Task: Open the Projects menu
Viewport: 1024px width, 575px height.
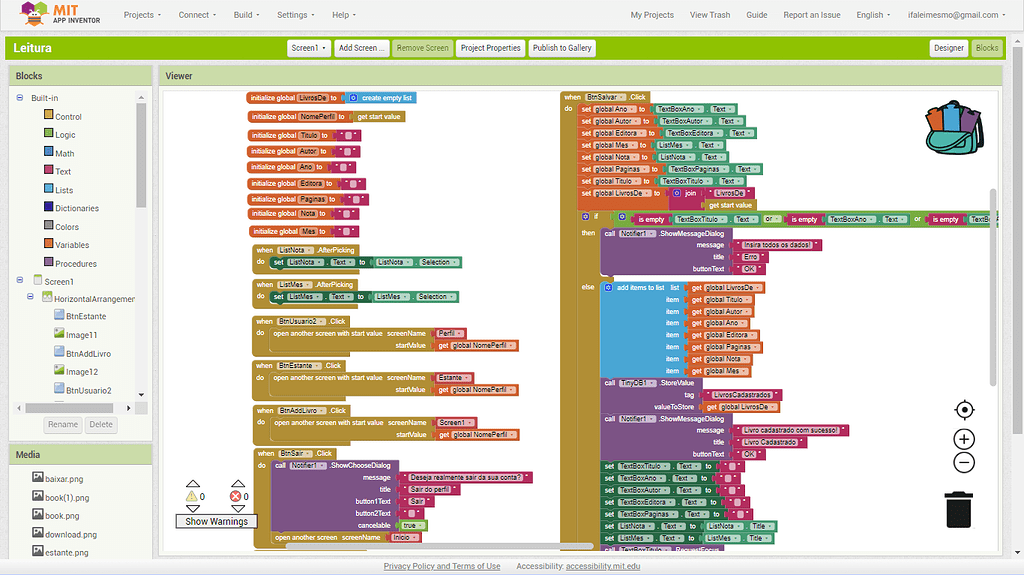Action: click(x=143, y=15)
